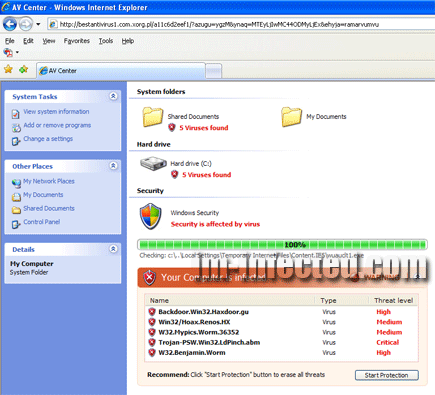Go back with the browser Back arrow
Screen dimensions: 435x395
10,24
